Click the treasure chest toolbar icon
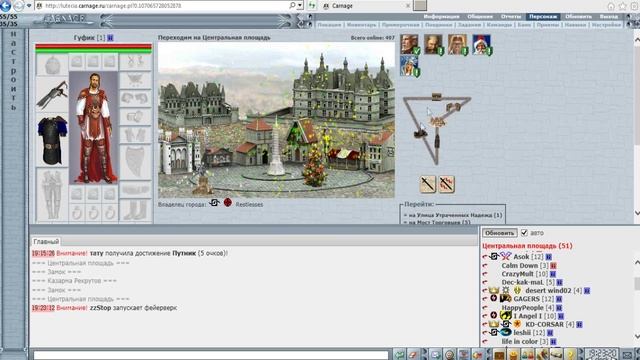640x360 pixels. 499,355
